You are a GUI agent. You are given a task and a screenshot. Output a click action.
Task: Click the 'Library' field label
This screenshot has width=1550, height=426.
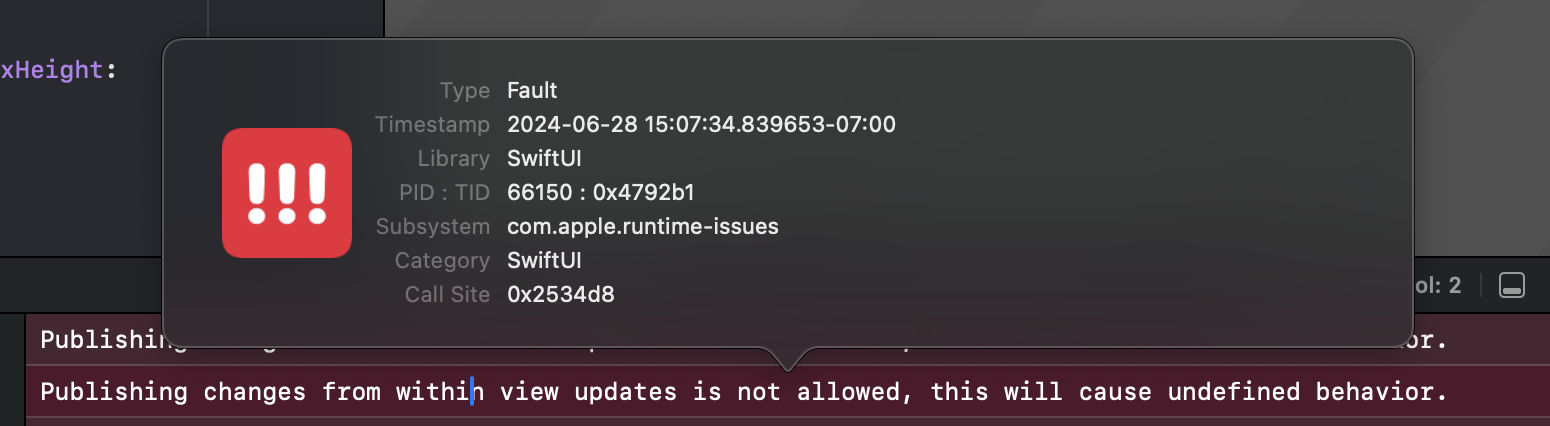pyautogui.click(x=454, y=159)
